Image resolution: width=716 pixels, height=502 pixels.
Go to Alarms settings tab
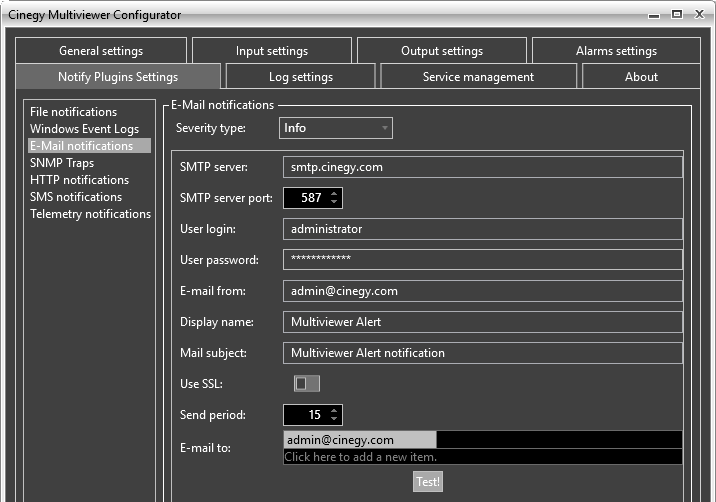(616, 51)
